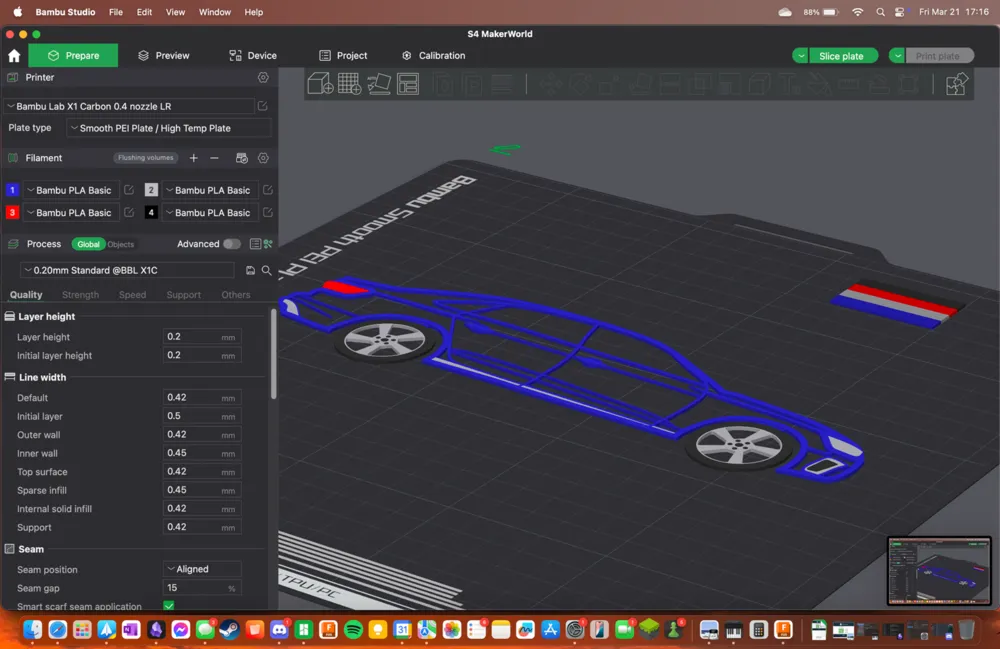Screen dimensions: 1000x649
Task: Add a filament with plus icon
Action: click(x=194, y=158)
